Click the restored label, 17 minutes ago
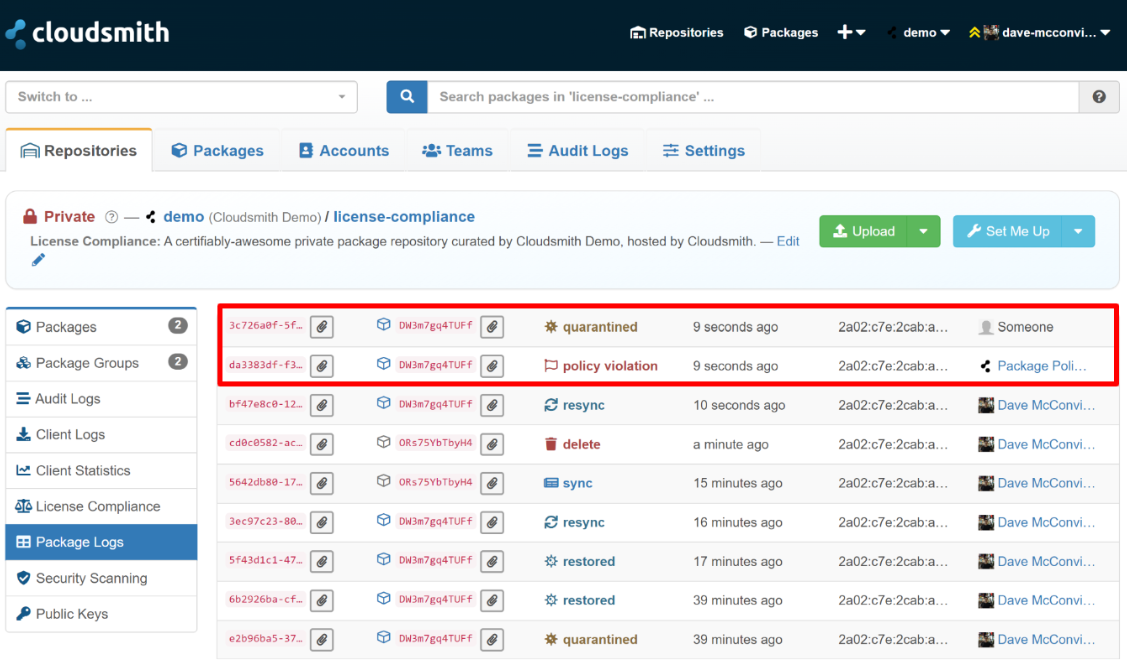This screenshot has height=661, width=1127. tap(589, 561)
